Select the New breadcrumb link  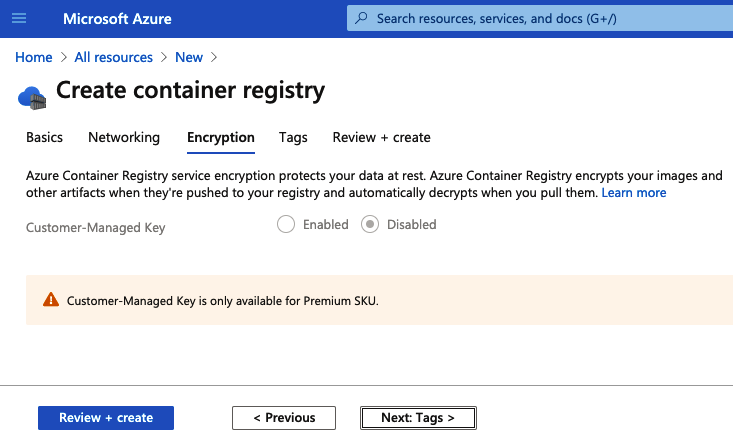[x=188, y=57]
